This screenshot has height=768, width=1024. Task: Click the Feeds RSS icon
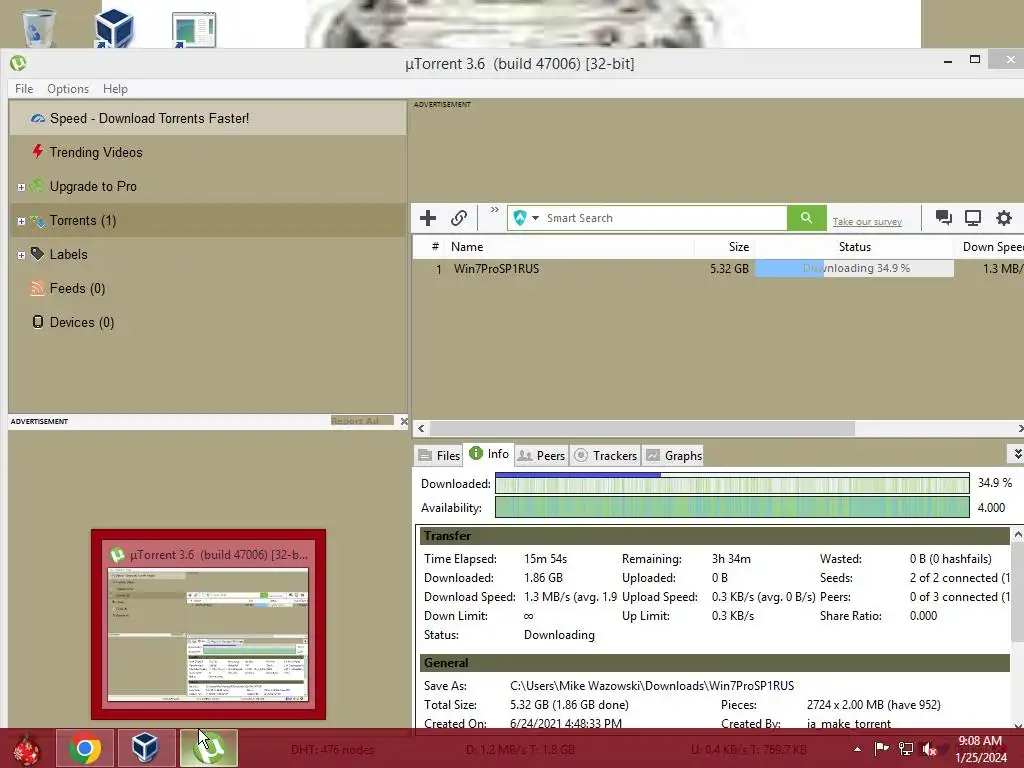(x=38, y=288)
